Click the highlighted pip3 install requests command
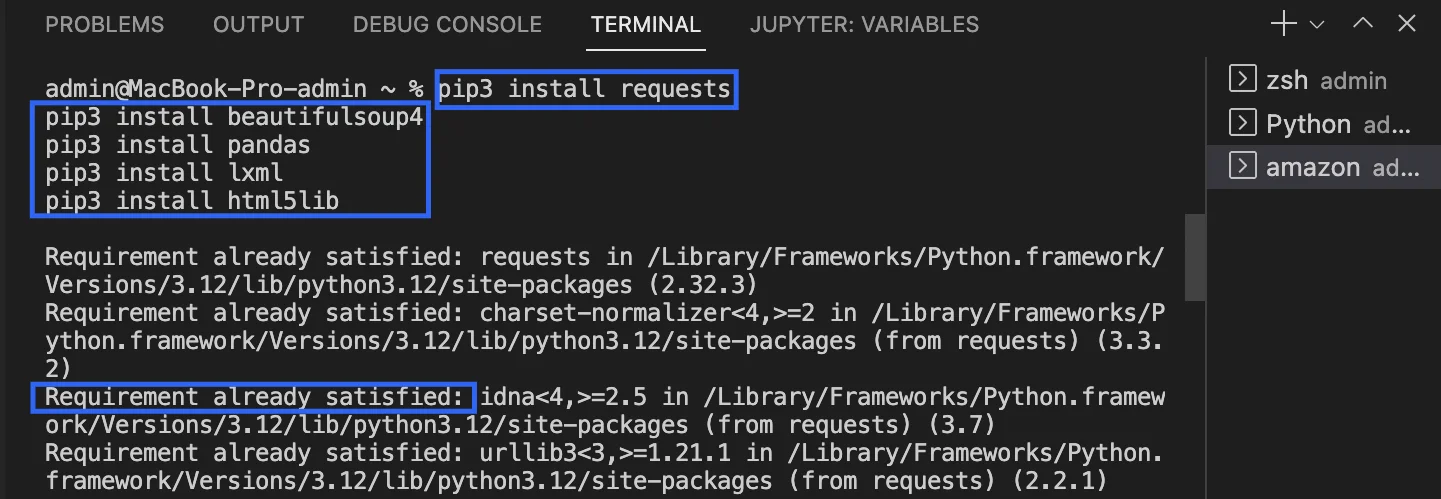The height and width of the screenshot is (499, 1441). point(586,89)
